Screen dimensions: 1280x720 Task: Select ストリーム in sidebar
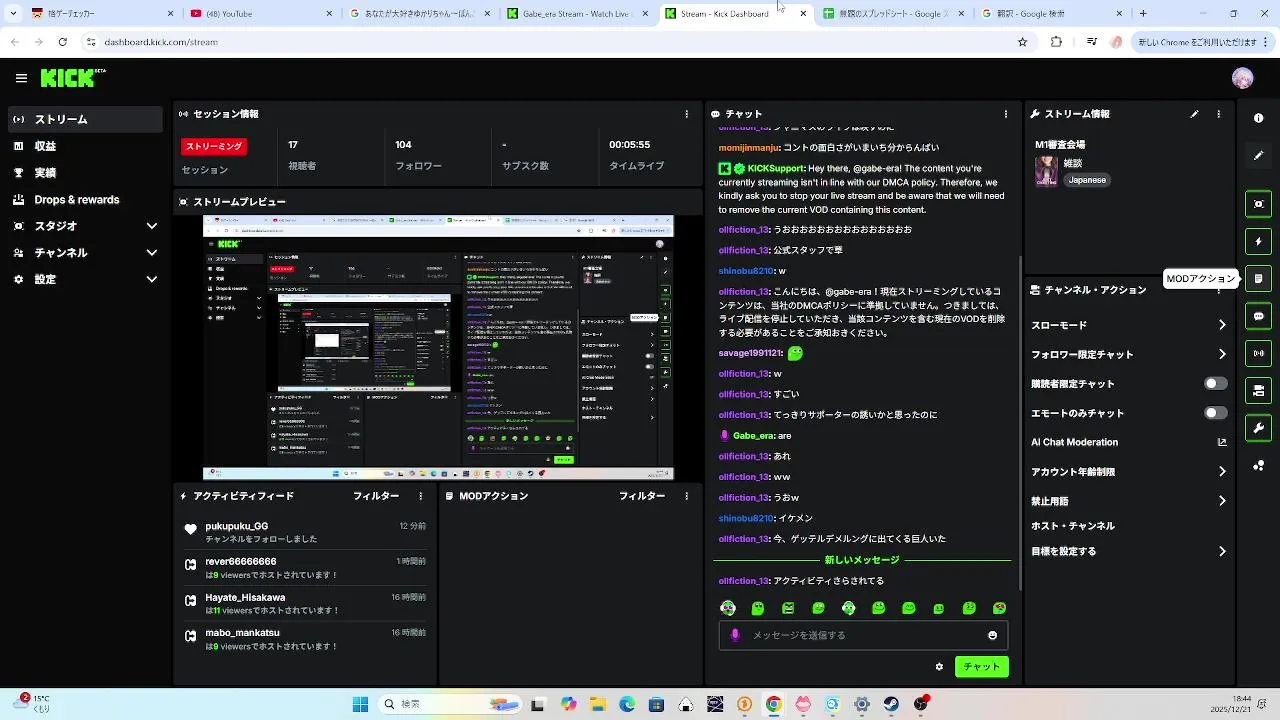click(x=85, y=119)
